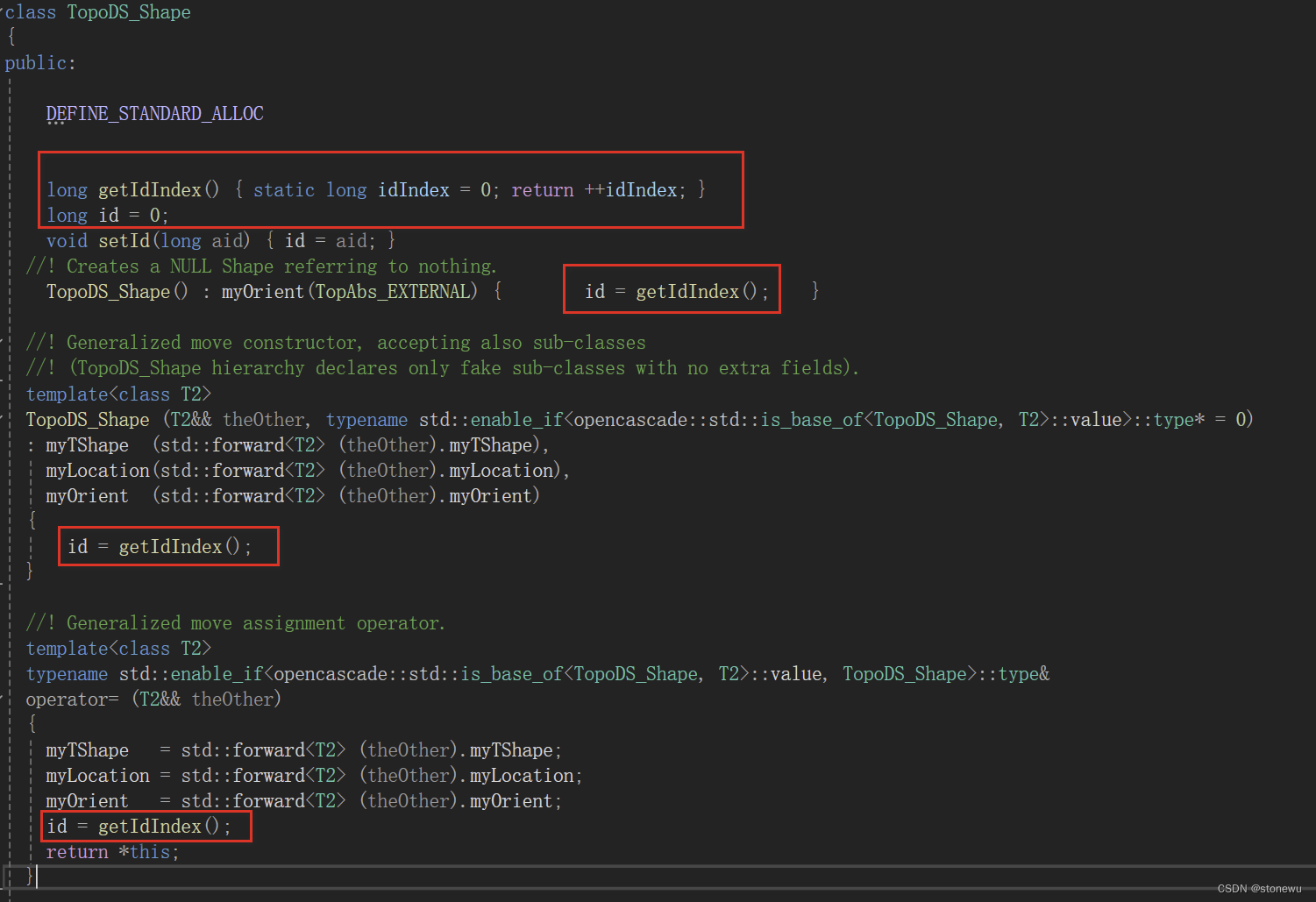Viewport: 1316px width, 902px height.
Task: Click 'TopoDS_Shape()' default constructor name
Action: pos(117,292)
